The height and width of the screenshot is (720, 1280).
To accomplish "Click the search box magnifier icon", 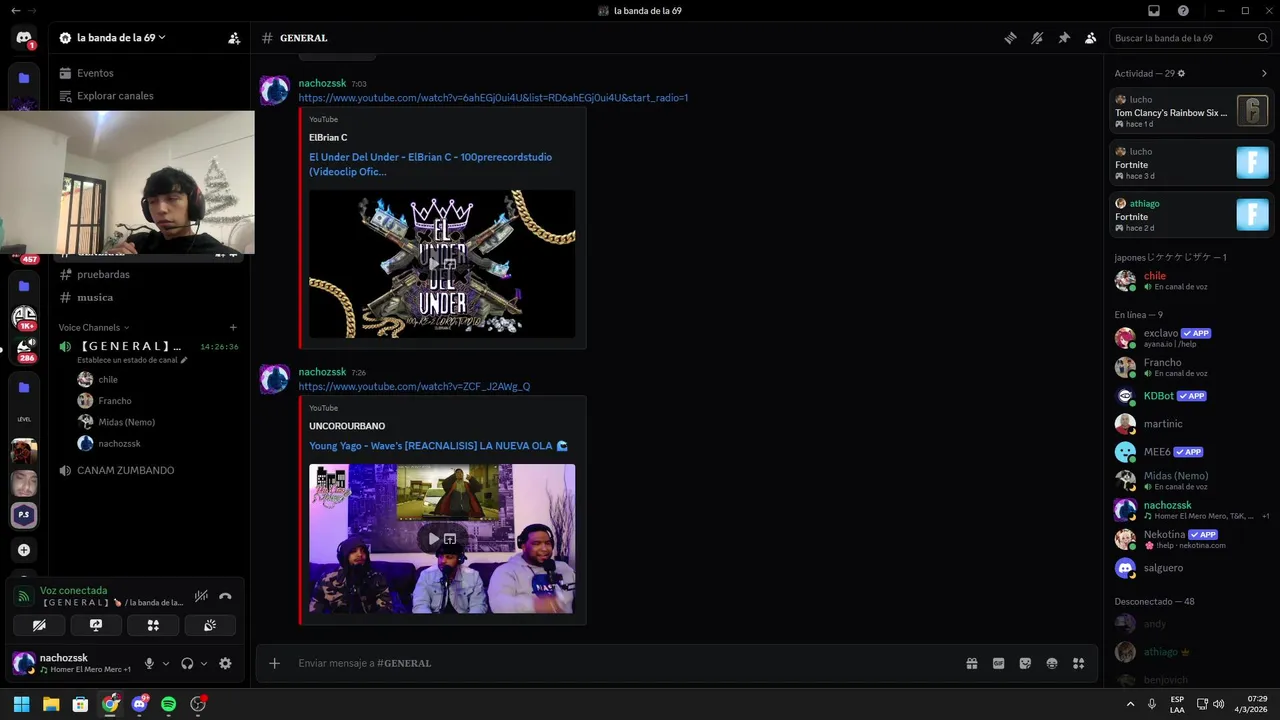I will tap(1263, 38).
